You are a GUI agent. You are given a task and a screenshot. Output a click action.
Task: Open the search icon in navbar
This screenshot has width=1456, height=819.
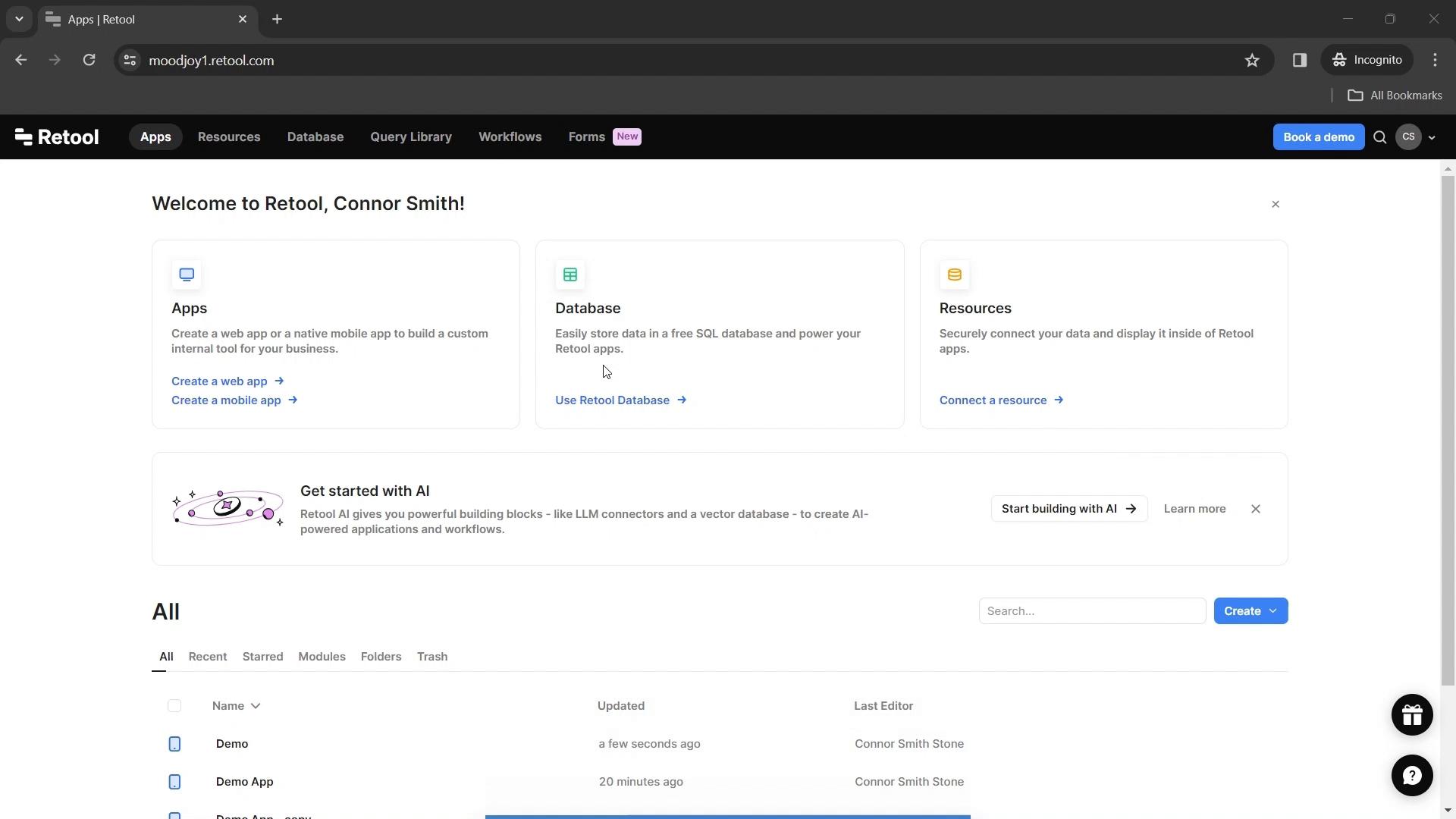point(1380,137)
